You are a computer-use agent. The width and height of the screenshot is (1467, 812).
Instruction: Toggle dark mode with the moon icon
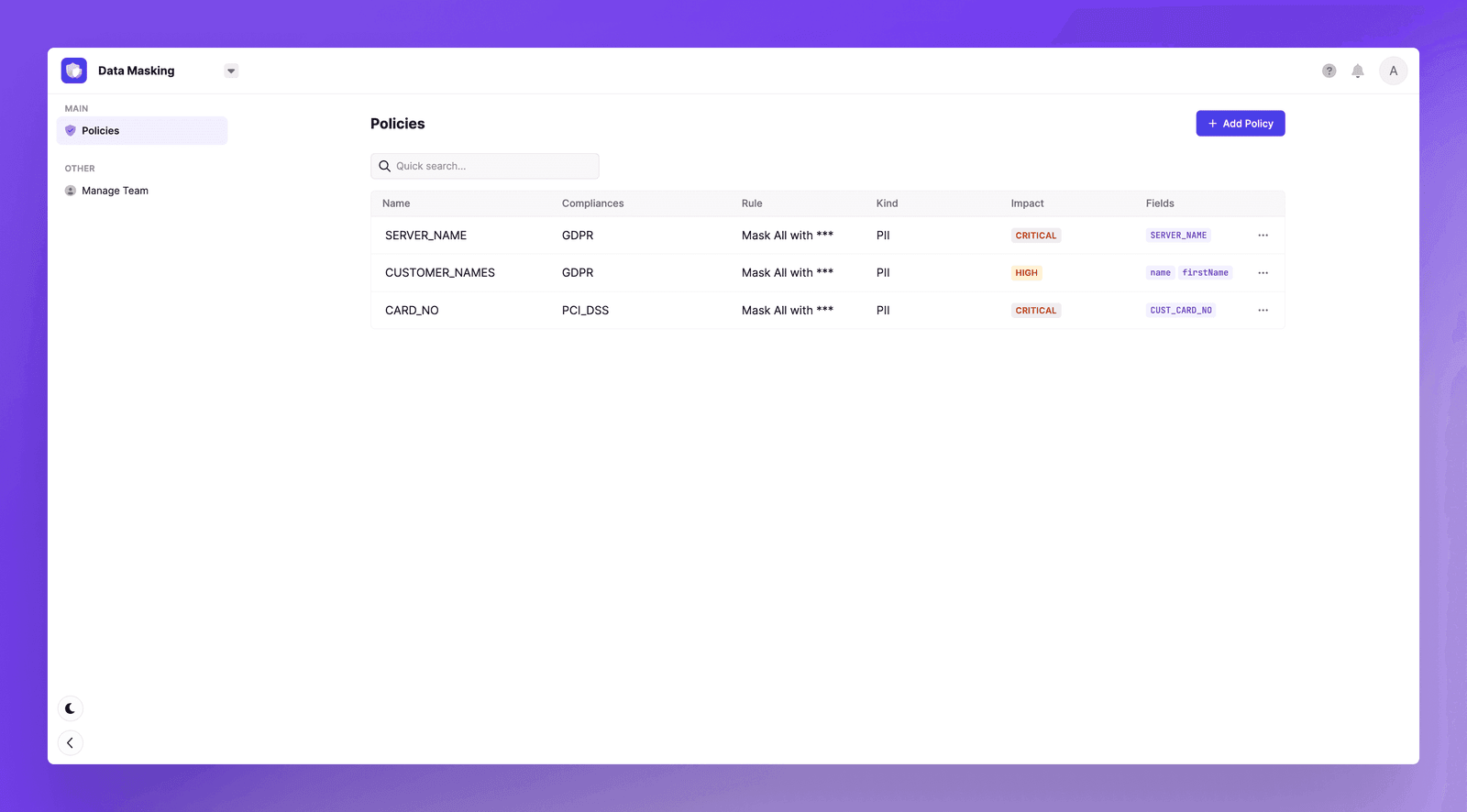click(x=71, y=708)
